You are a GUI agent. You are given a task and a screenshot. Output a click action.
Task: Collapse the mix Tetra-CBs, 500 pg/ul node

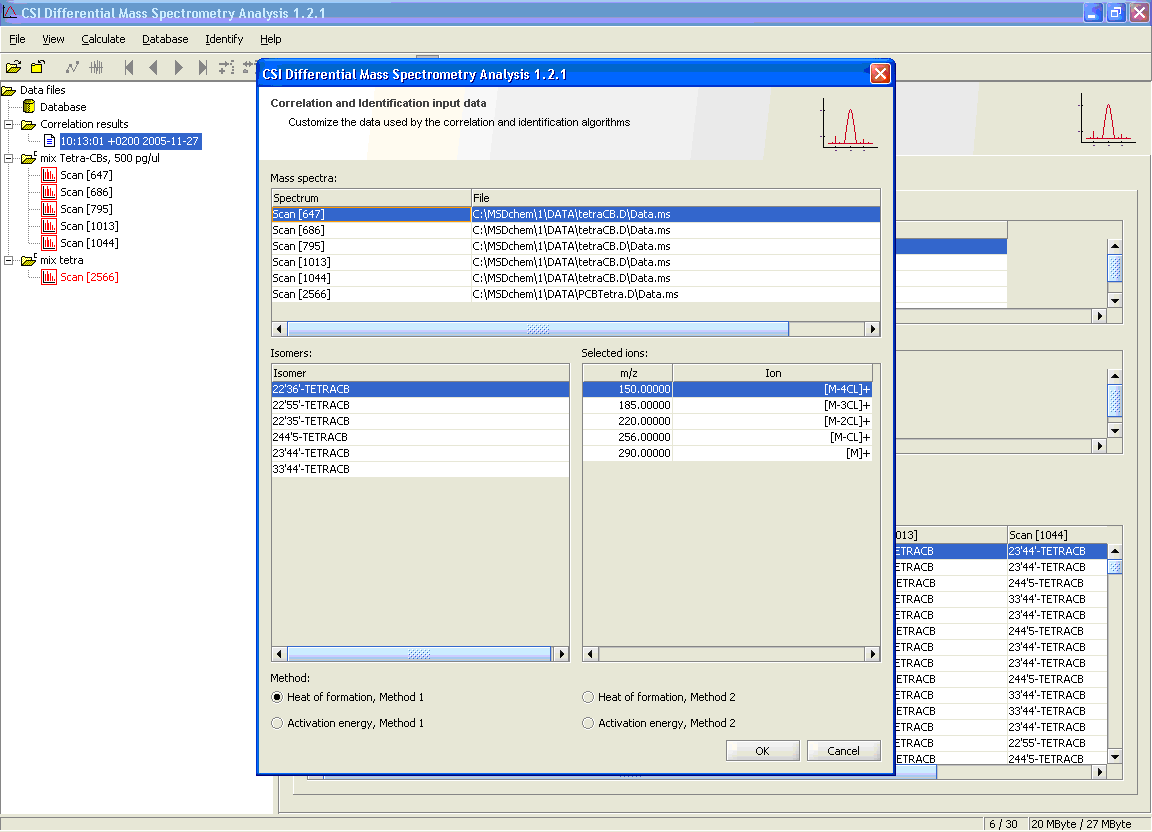click(x=9, y=158)
